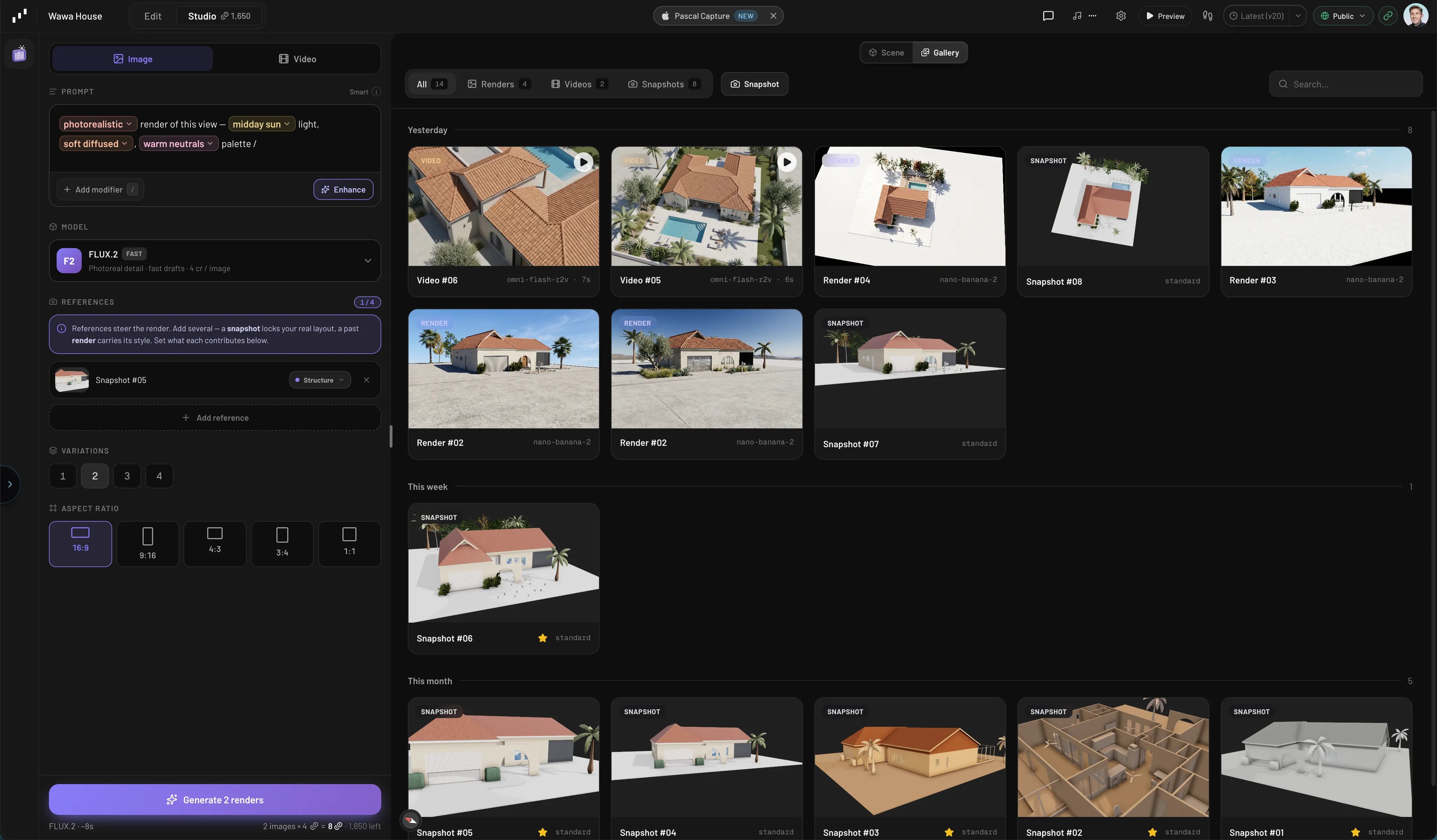Screen dimensions: 1437x840
Task: Play Video #06 preview
Action: pyautogui.click(x=583, y=162)
